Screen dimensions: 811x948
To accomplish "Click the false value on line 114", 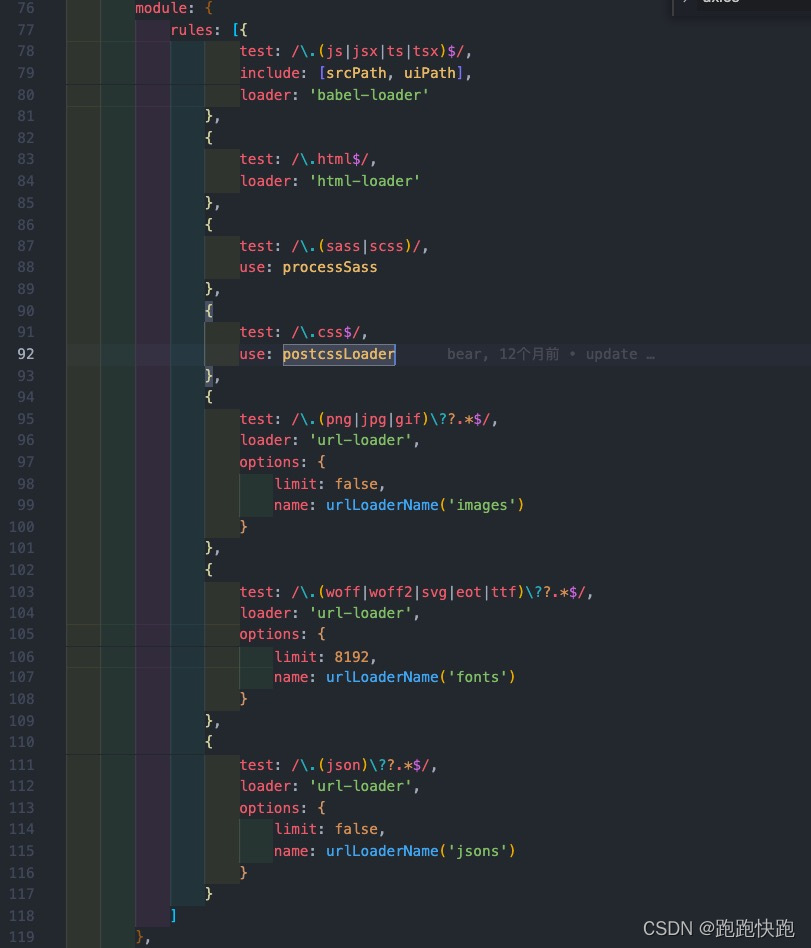I will coord(356,829).
